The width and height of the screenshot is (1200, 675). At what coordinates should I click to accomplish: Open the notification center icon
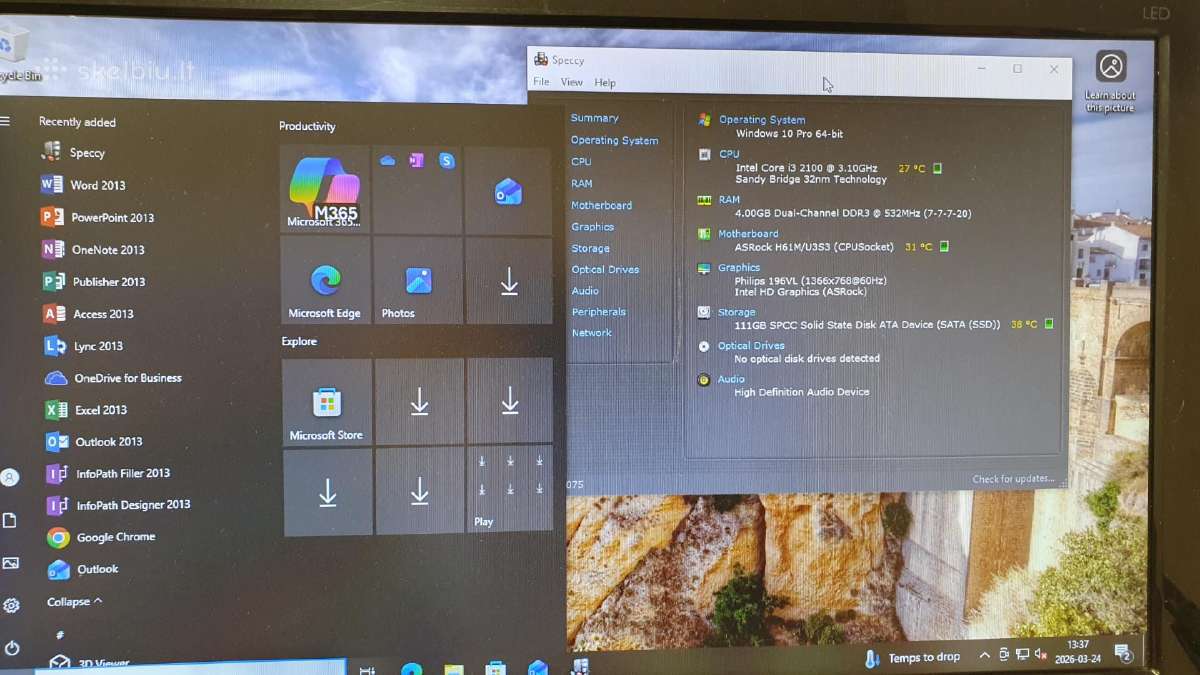click(1124, 654)
